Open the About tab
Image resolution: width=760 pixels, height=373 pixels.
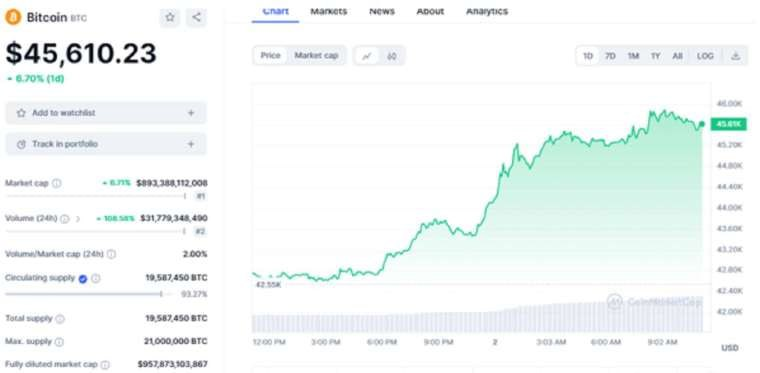point(430,11)
